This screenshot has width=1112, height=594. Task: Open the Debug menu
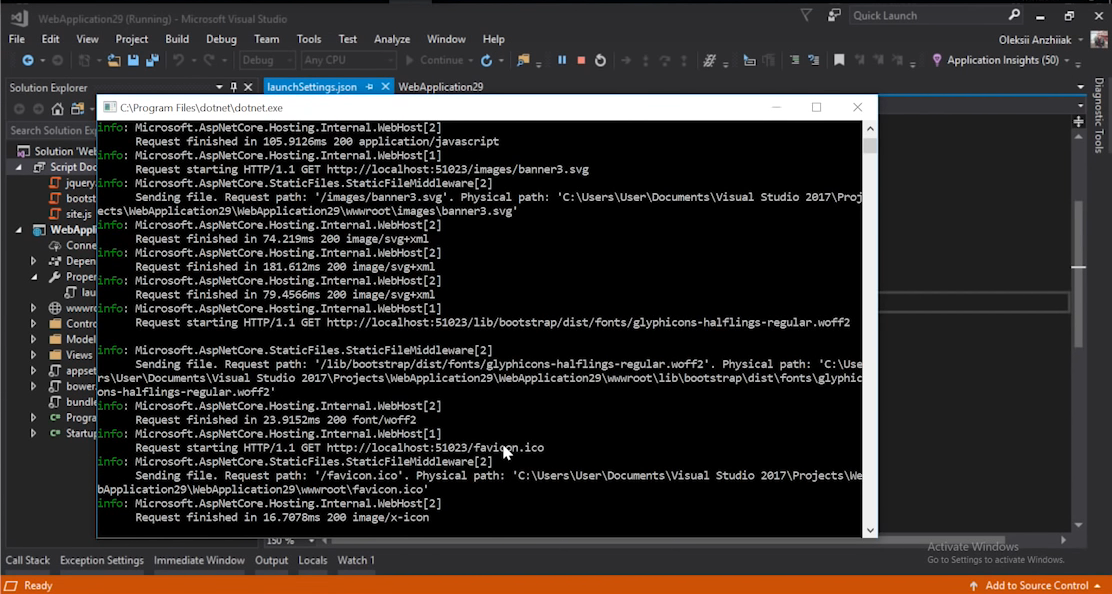pos(221,39)
